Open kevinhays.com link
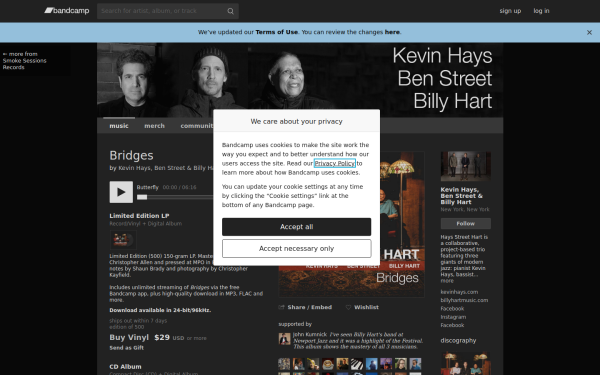Image resolution: width=600 pixels, height=375 pixels. click(x=459, y=292)
